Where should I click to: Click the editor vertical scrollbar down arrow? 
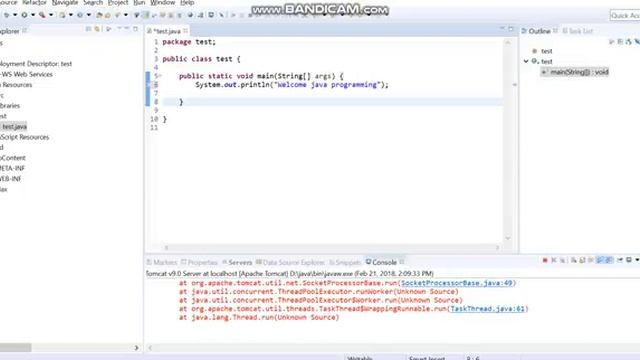click(508, 238)
